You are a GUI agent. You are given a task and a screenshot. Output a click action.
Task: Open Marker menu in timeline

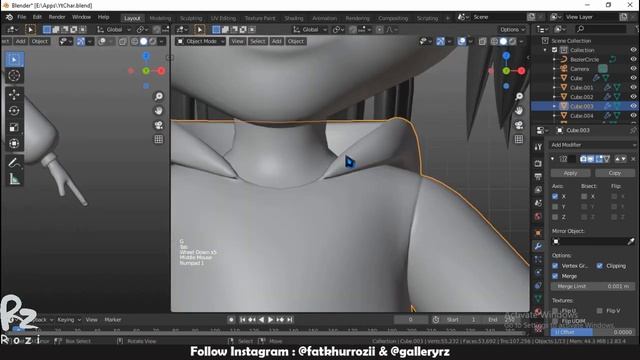[x=113, y=320]
